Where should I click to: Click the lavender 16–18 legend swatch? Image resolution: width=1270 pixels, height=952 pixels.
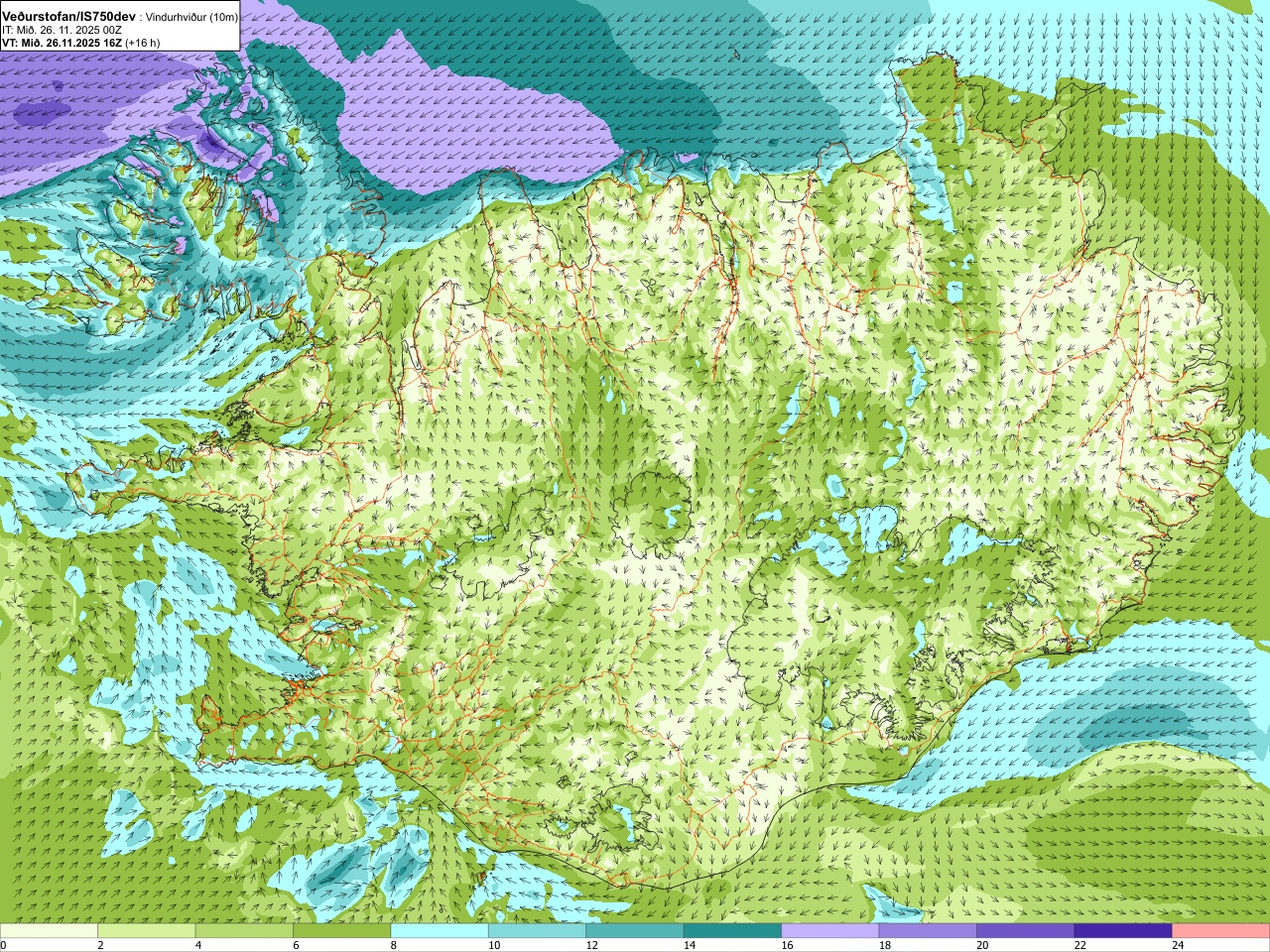830,931
